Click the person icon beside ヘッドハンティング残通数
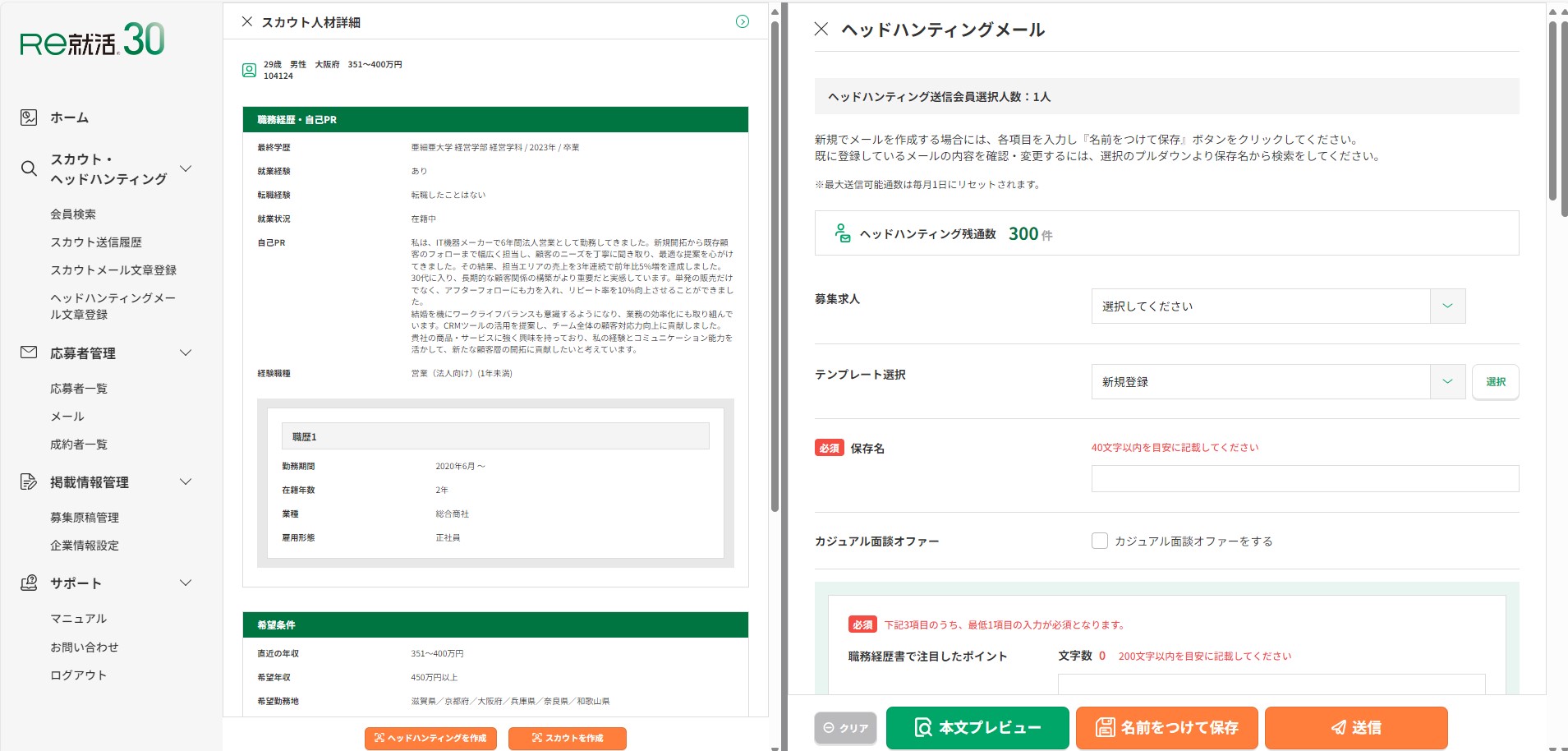 (x=842, y=233)
